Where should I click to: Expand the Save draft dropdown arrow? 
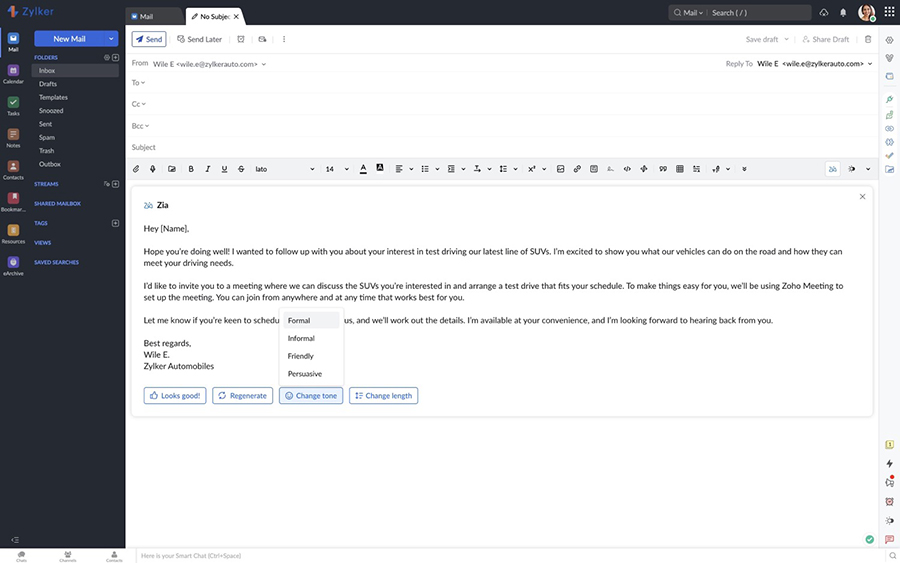click(786, 39)
